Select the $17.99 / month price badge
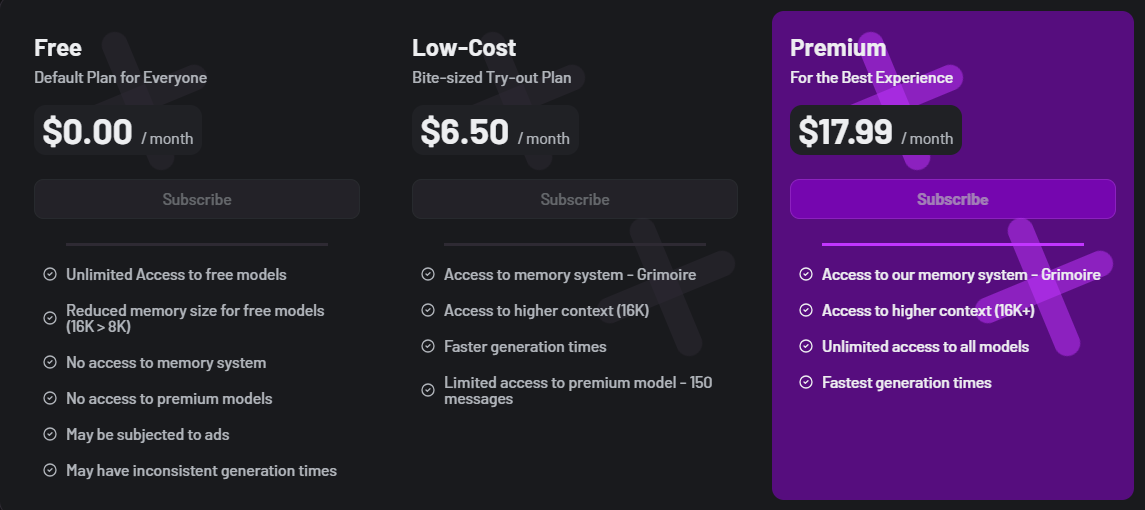The height and width of the screenshot is (510, 1145). (x=875, y=131)
